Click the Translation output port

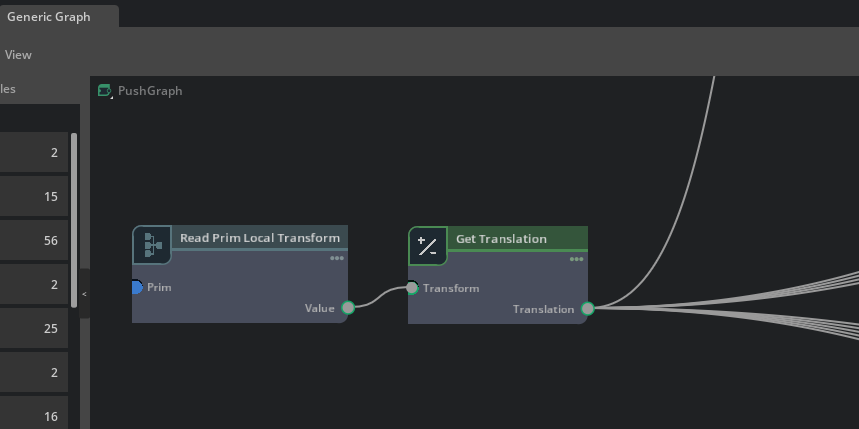click(588, 309)
